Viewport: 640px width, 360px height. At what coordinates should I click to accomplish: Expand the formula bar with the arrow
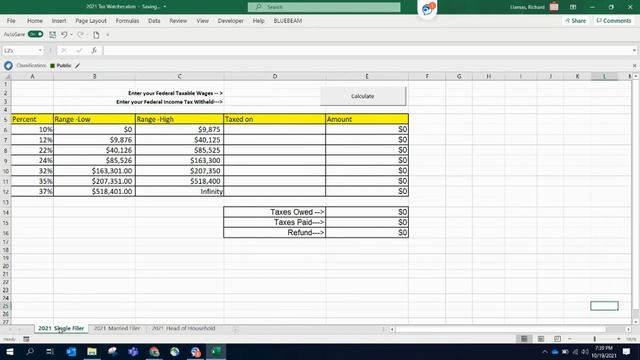point(634,51)
